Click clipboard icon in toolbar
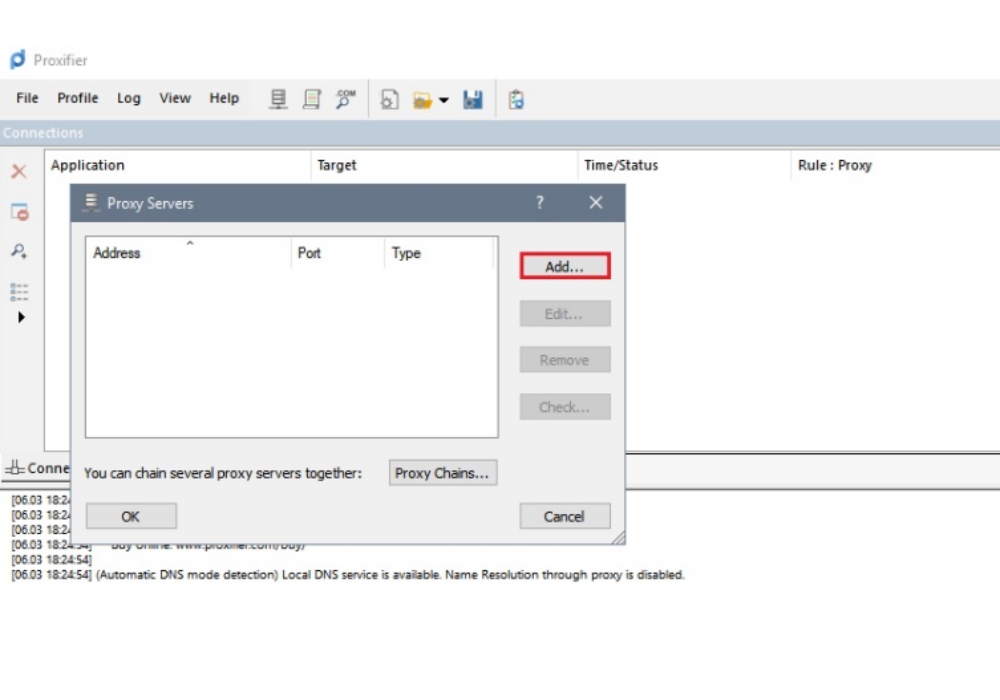This screenshot has width=1000, height=700. pyautogui.click(x=516, y=99)
